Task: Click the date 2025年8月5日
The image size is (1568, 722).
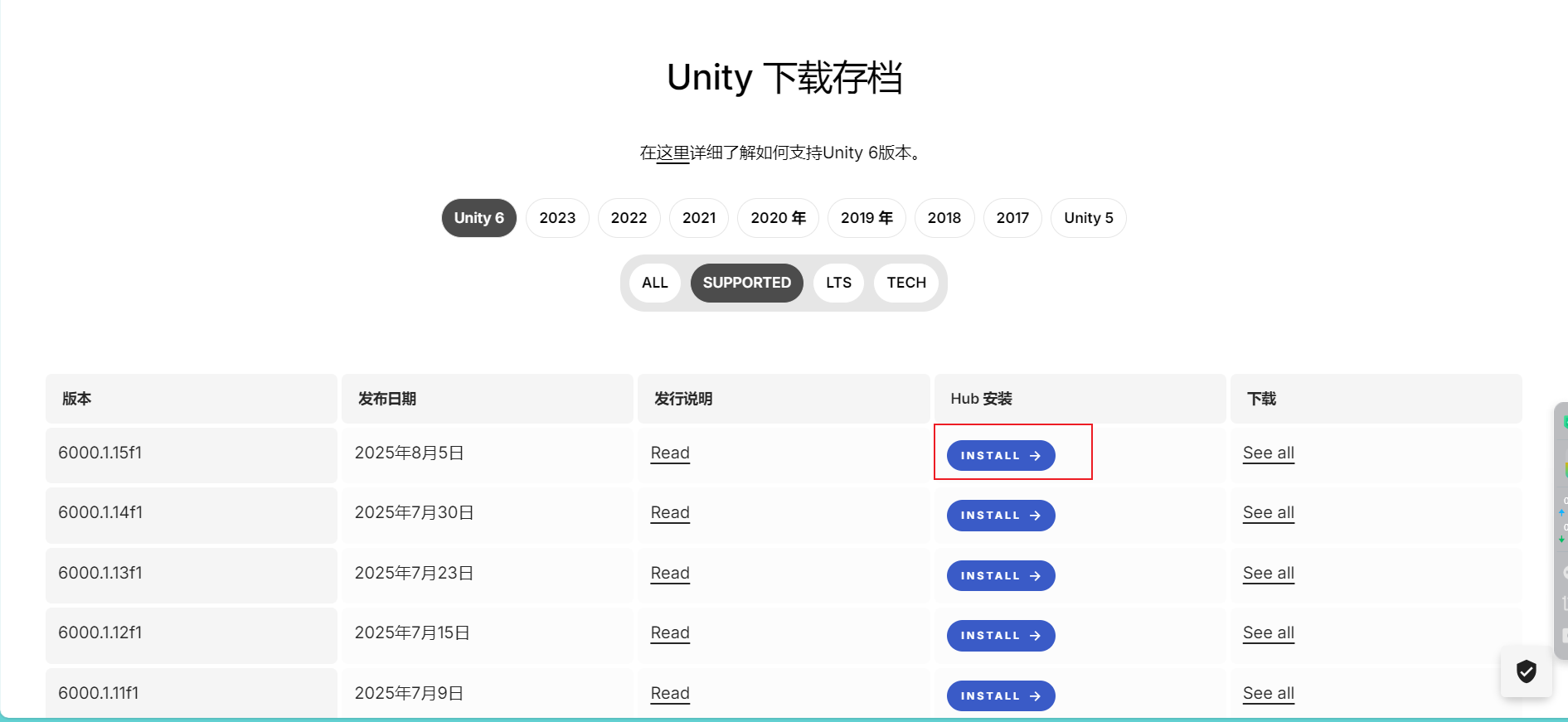Action: (x=409, y=453)
